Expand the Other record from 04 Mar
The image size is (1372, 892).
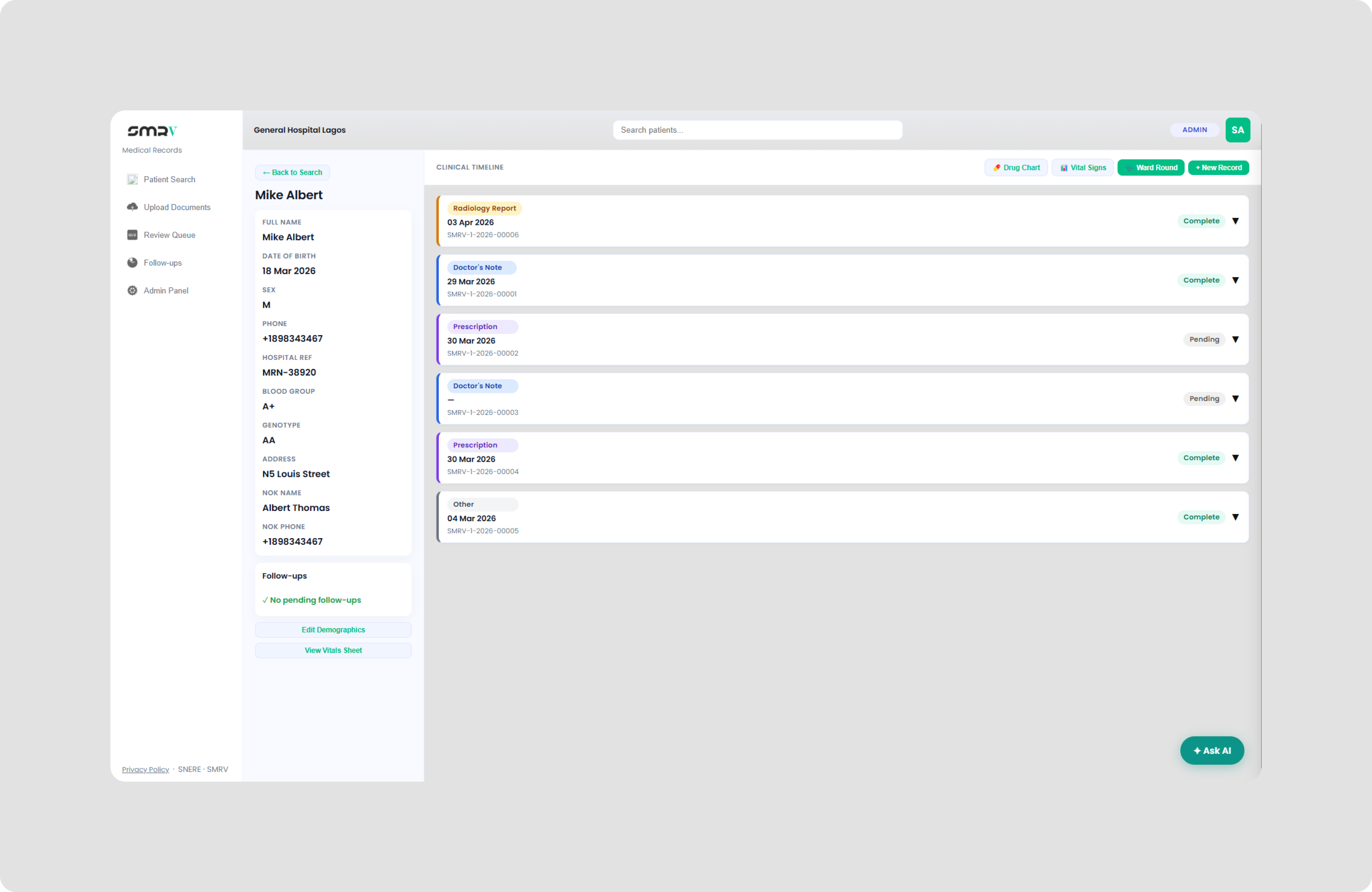pos(1235,517)
